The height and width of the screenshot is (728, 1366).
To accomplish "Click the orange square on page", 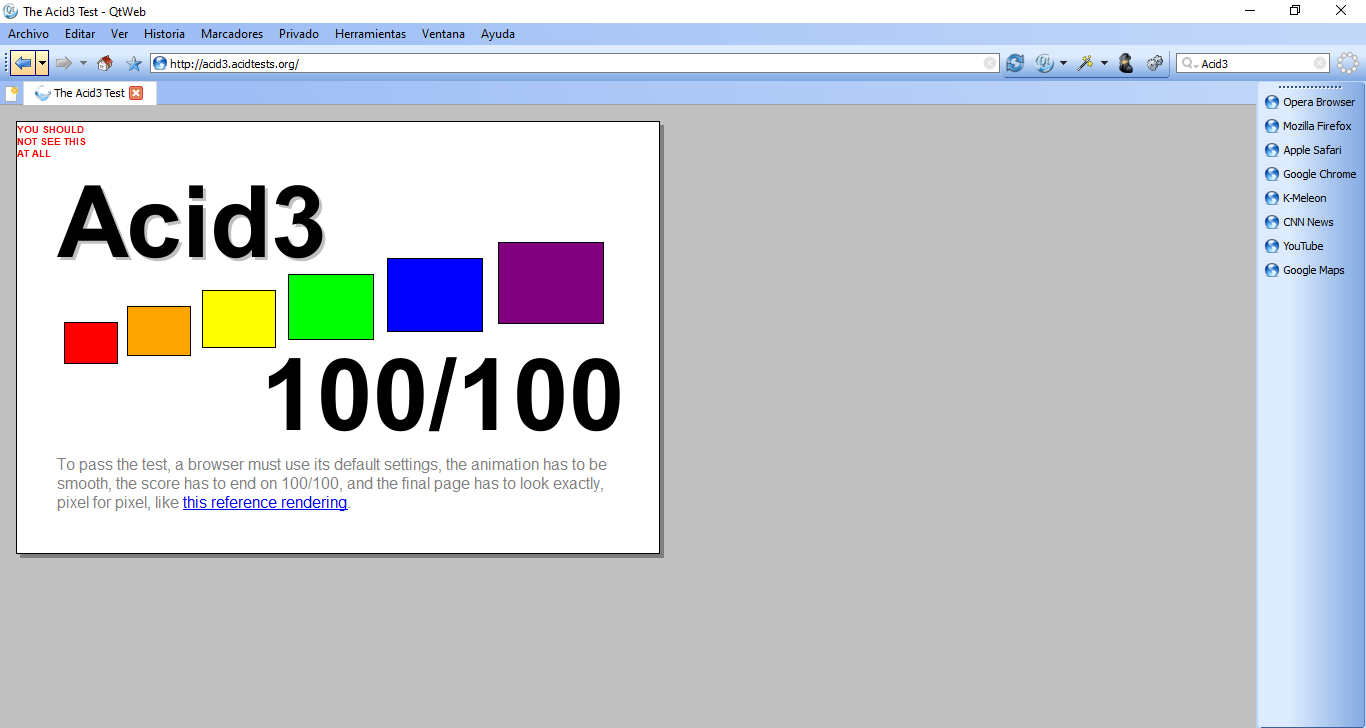I will 159,331.
